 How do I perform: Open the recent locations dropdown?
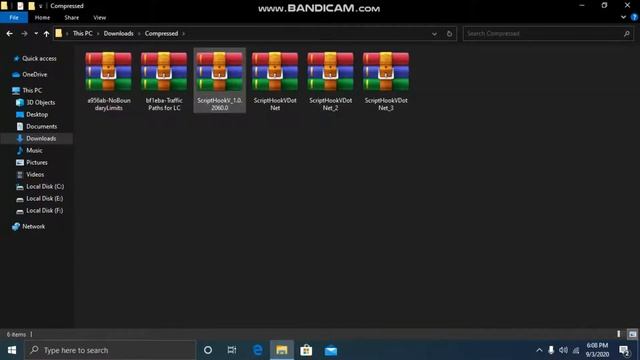pos(36,33)
